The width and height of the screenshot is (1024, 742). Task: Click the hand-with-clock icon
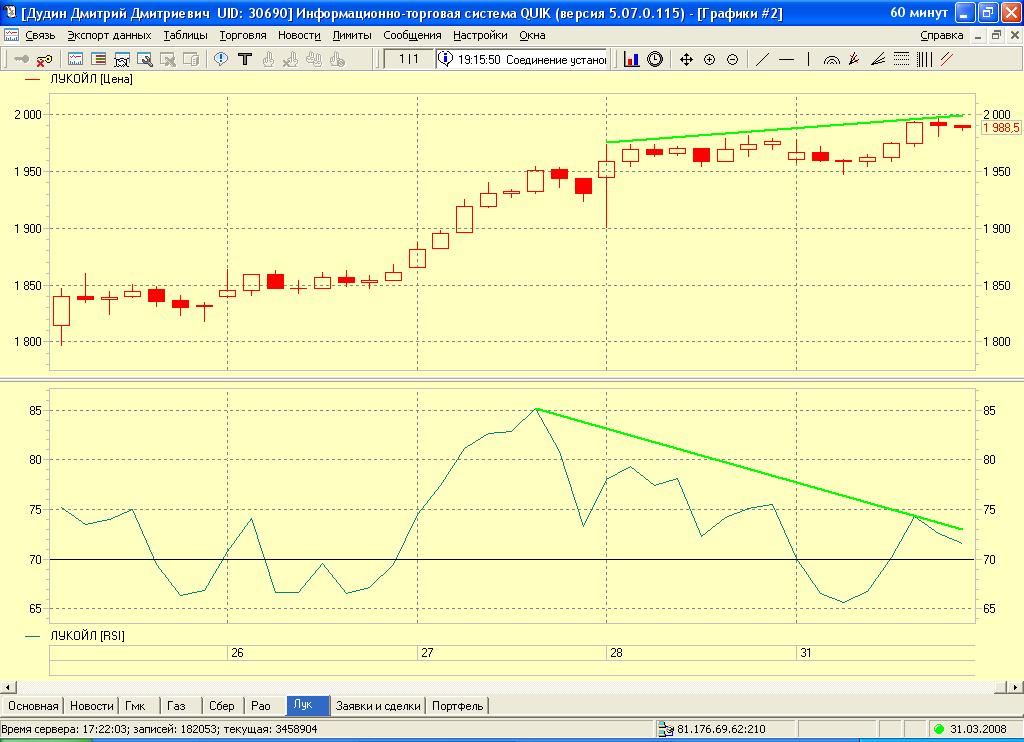point(337,59)
